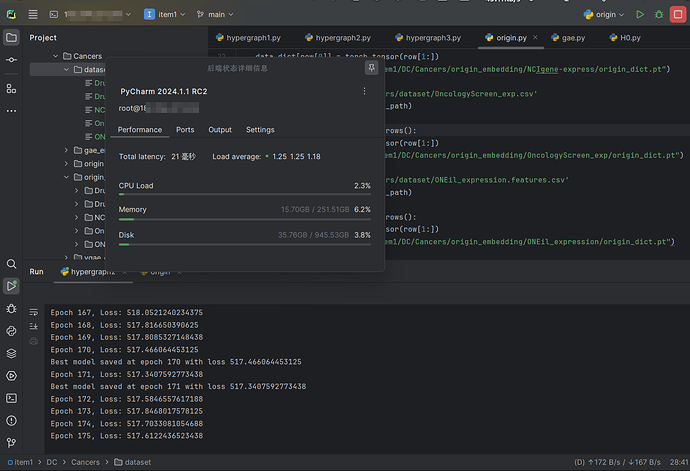Click the CPU Load progress bar
The image size is (690, 471).
click(x=245, y=194)
